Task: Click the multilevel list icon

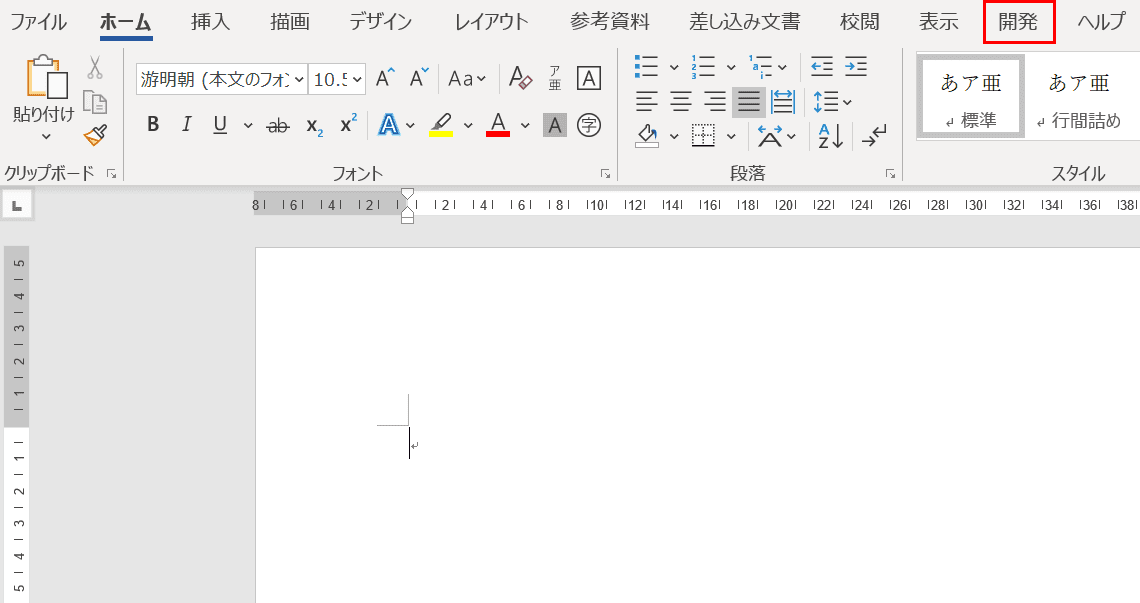Action: tap(760, 67)
